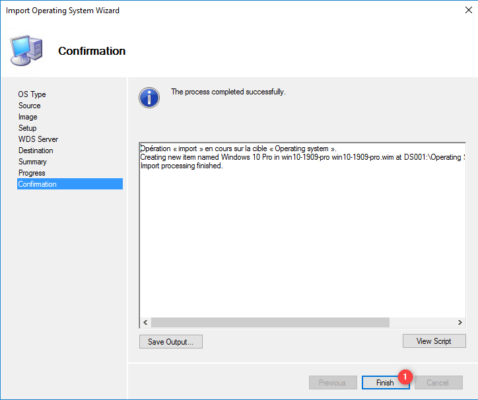Select the highlighted Confirmation step
Image resolution: width=478 pixels, height=400 pixels.
[70, 184]
